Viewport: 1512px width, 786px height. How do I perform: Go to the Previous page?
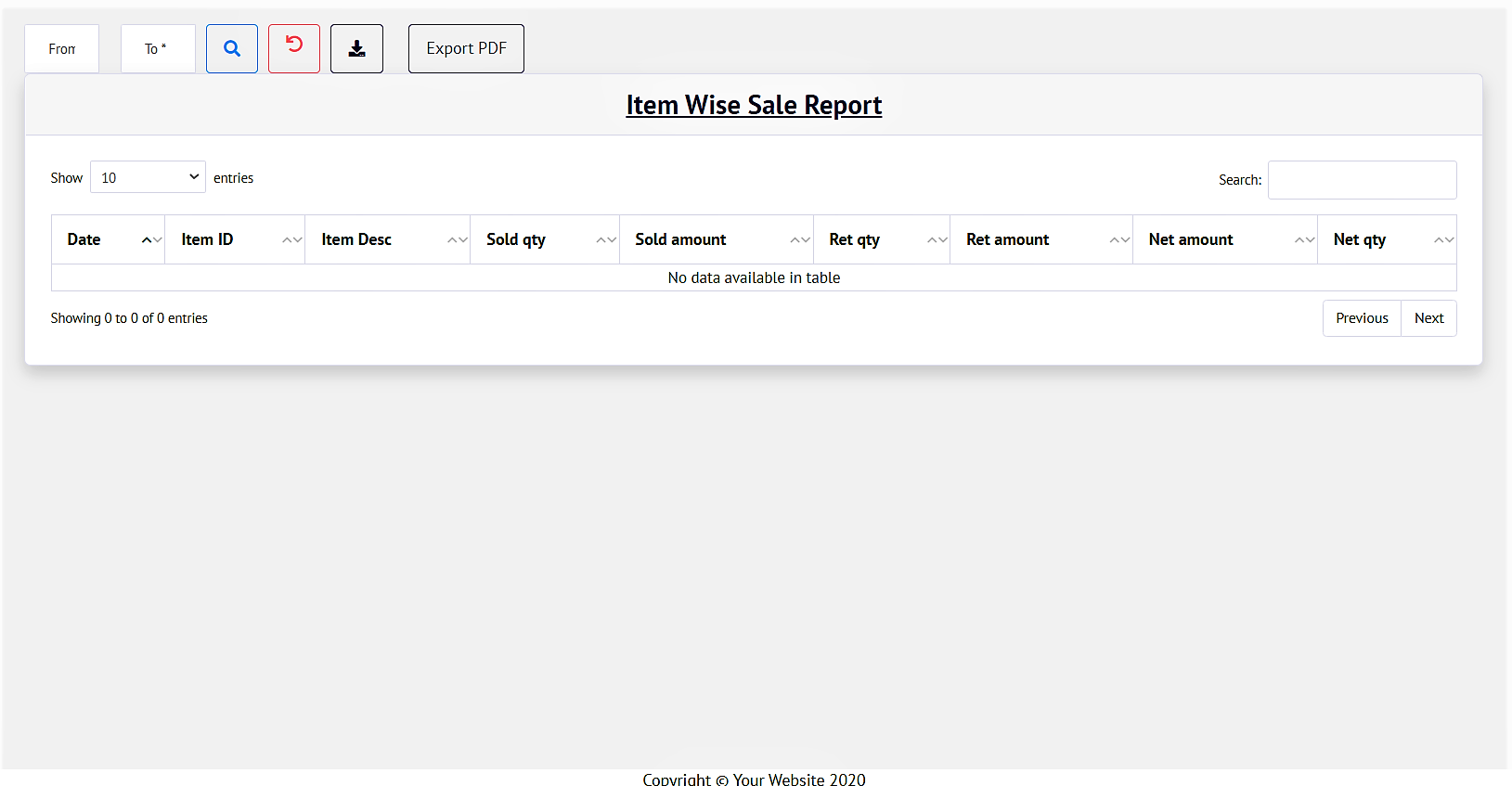click(x=1362, y=318)
